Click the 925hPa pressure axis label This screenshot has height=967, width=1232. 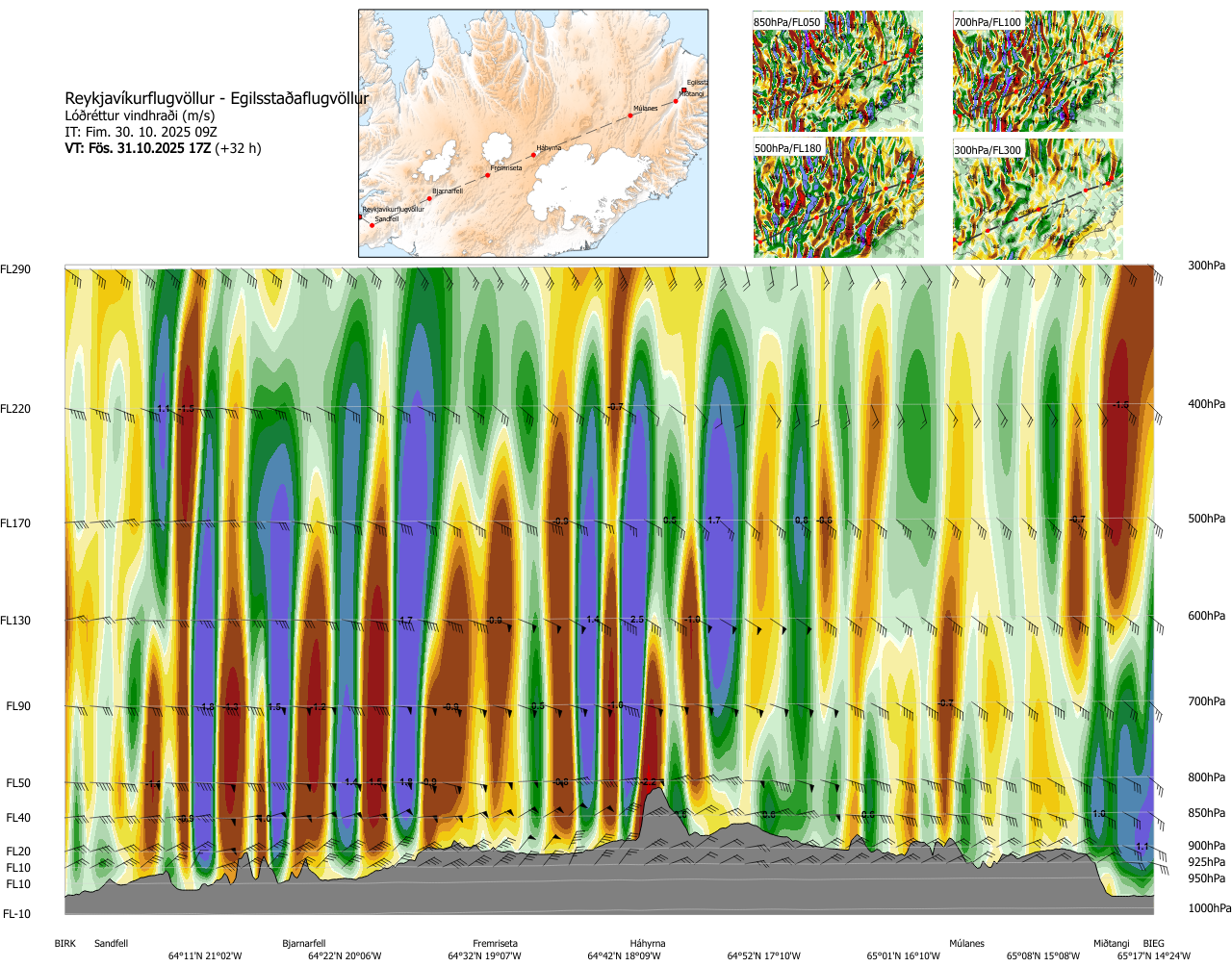click(1207, 862)
